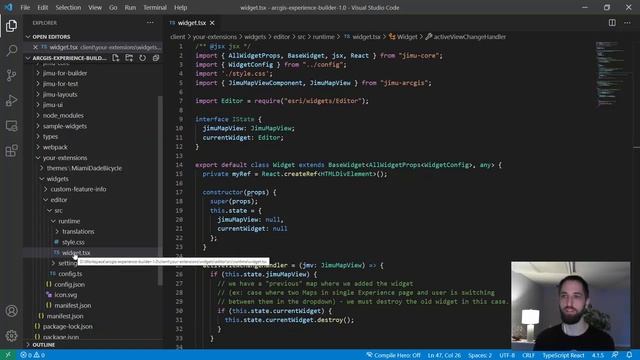The height and width of the screenshot is (360, 640).
Task: Open errors and warnings in status bar
Action: [x=33, y=355]
